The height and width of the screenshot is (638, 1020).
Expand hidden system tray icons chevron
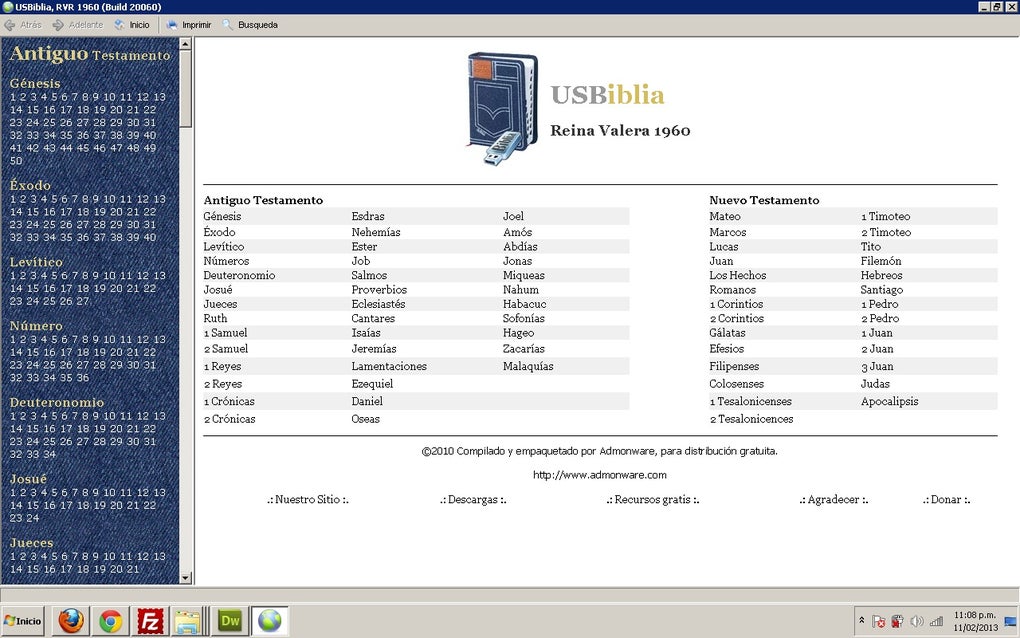point(862,620)
